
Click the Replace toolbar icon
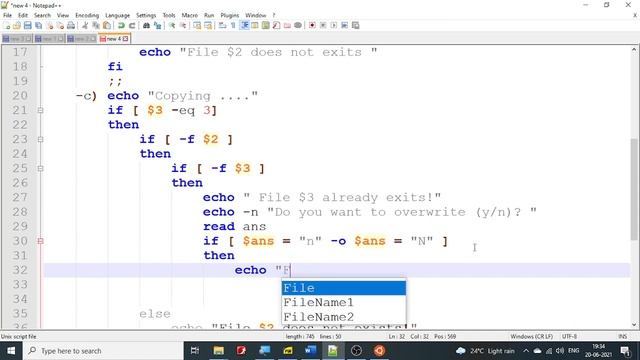pyautogui.click(x=158, y=25)
